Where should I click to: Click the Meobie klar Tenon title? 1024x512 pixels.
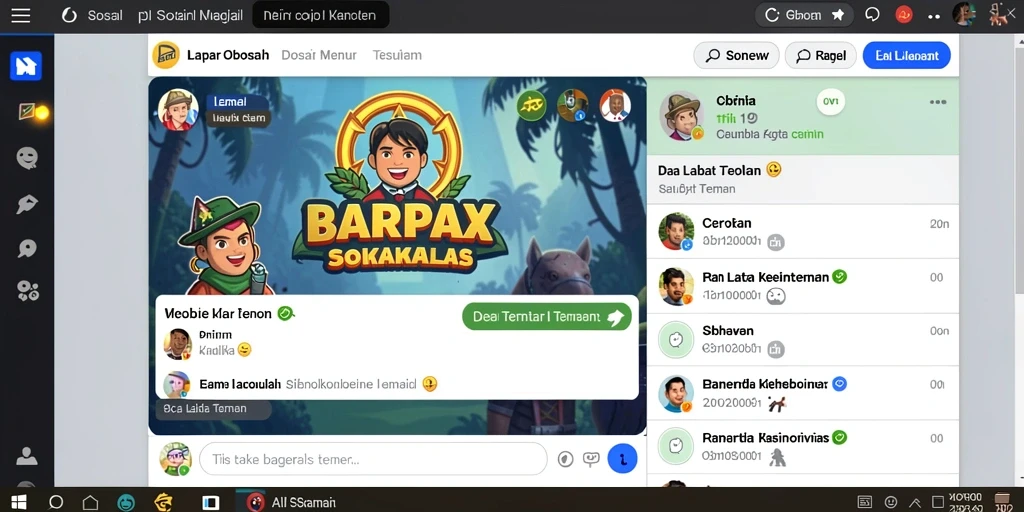click(218, 313)
